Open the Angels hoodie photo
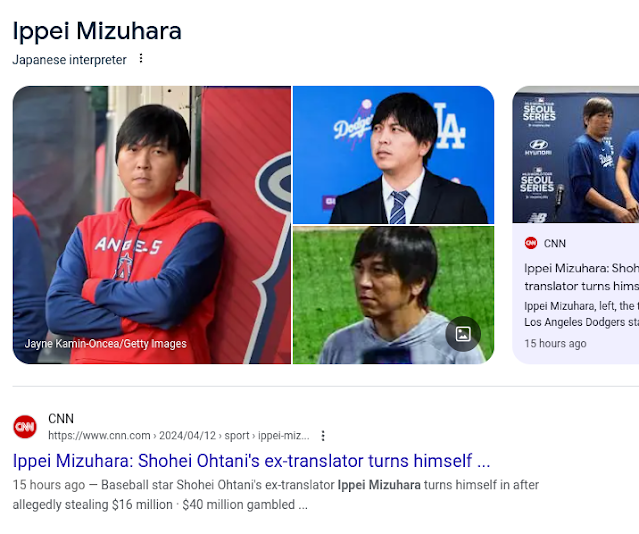The image size is (639, 534). click(152, 225)
